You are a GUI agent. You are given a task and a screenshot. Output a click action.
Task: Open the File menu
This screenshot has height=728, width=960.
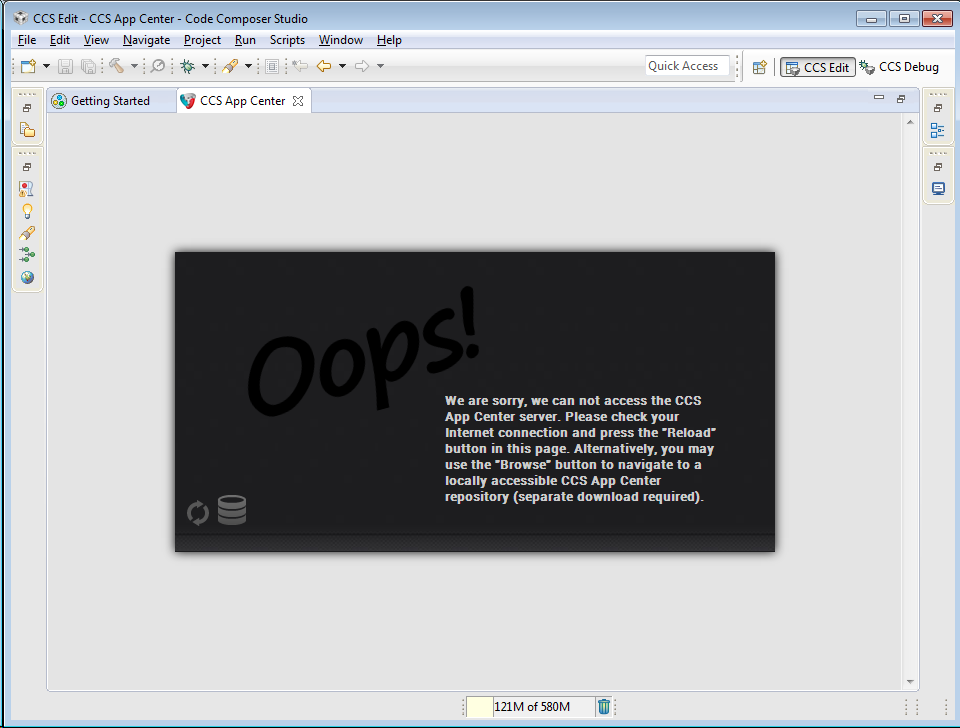27,40
